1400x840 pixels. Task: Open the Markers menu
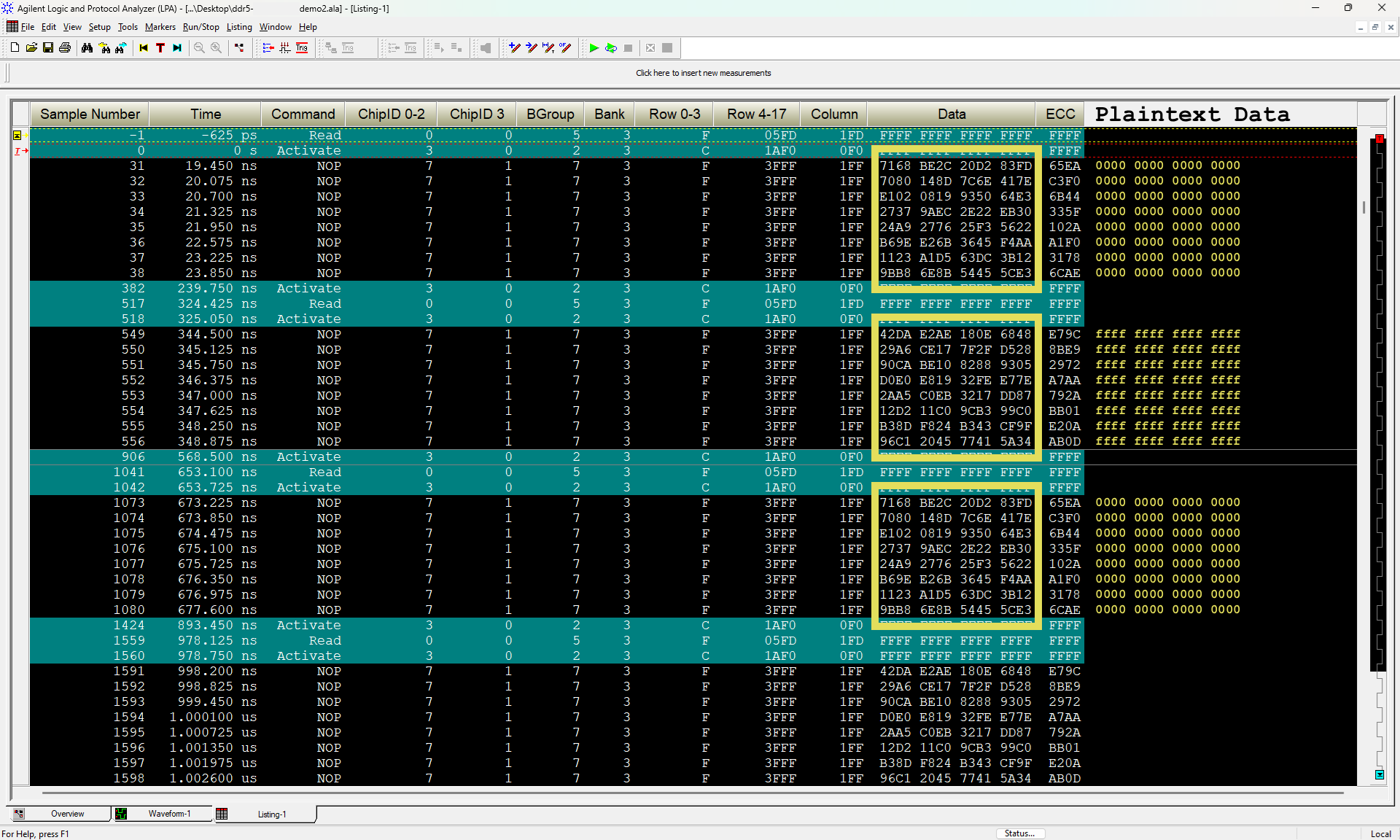160,27
